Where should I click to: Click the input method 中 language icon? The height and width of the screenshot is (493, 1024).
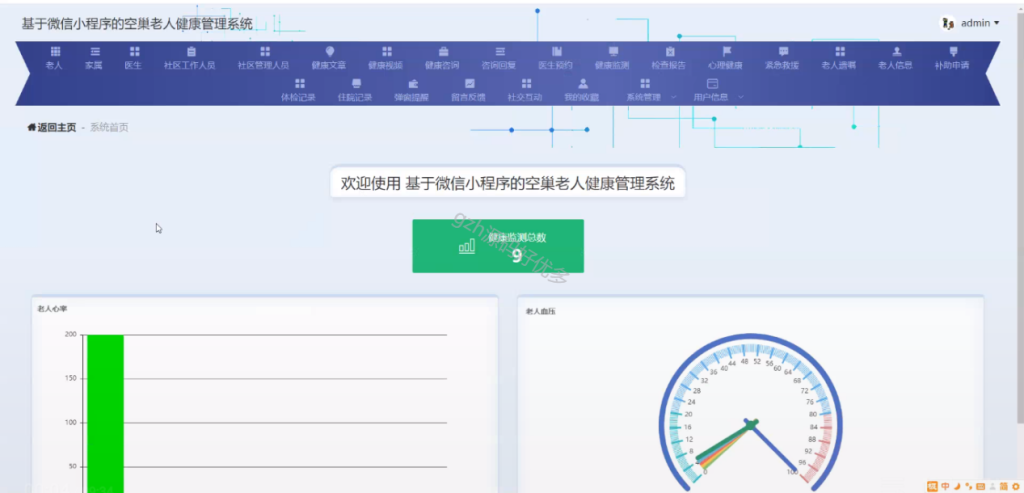coord(945,486)
